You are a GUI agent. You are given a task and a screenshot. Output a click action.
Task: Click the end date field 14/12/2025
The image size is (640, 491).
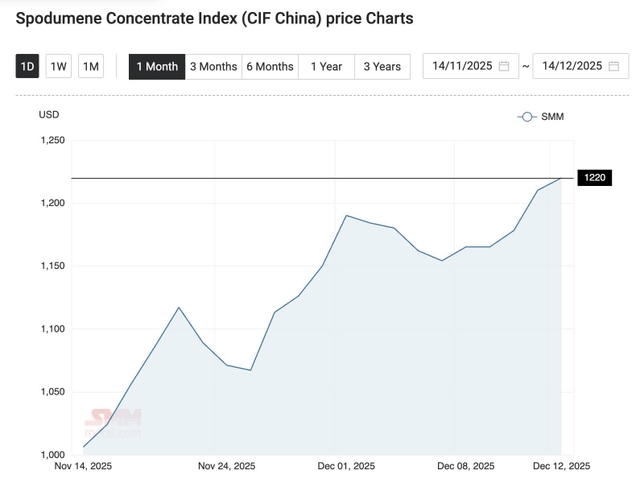(x=570, y=66)
